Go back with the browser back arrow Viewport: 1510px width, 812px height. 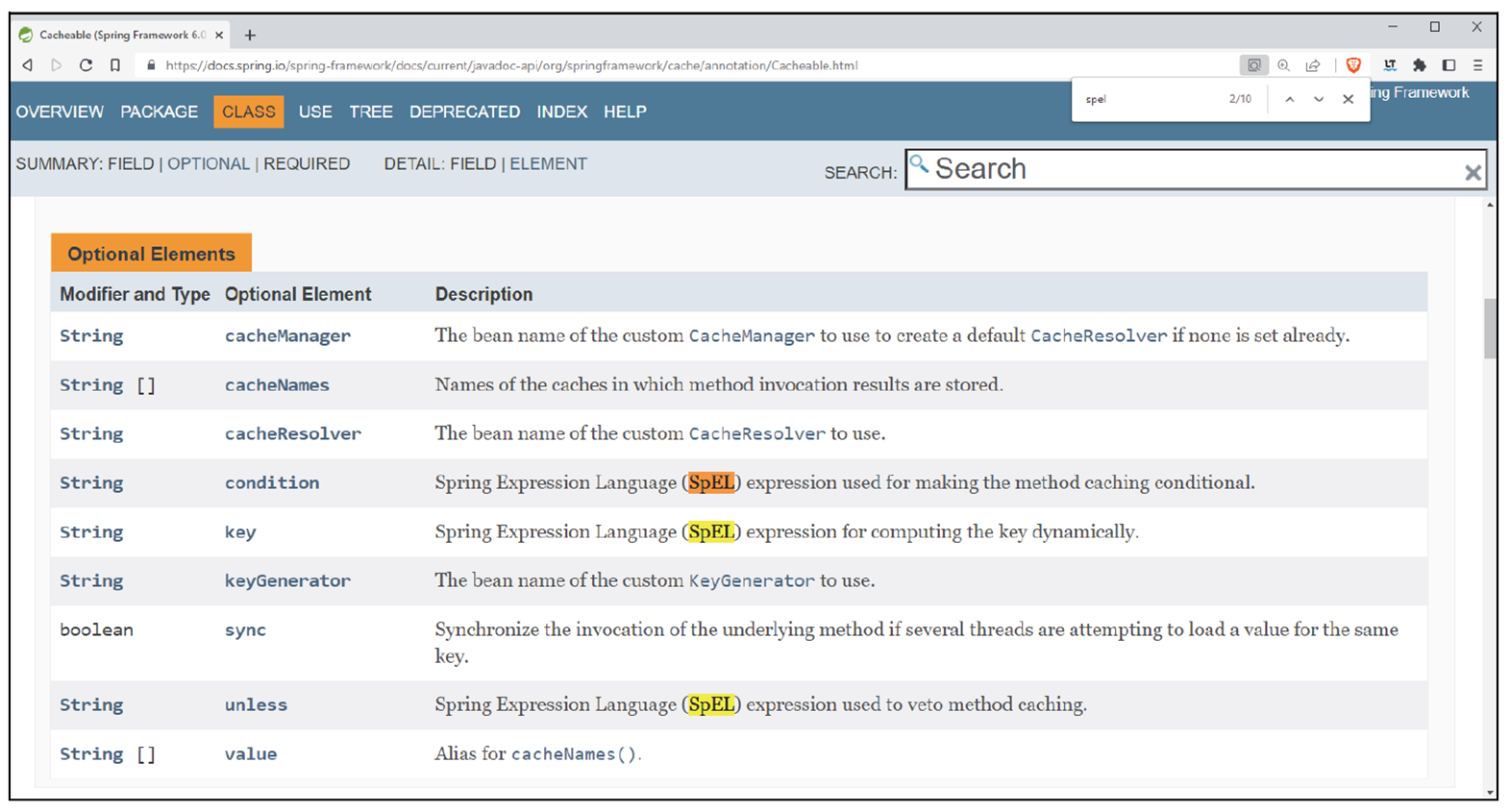click(27, 65)
